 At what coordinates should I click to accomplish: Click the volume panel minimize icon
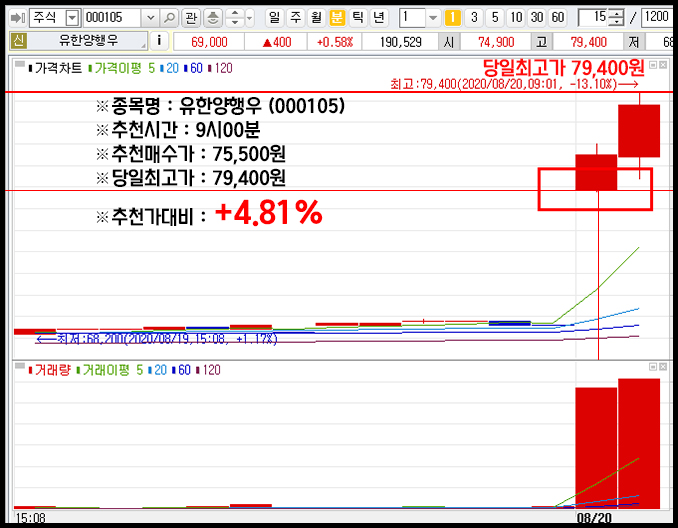point(653,367)
